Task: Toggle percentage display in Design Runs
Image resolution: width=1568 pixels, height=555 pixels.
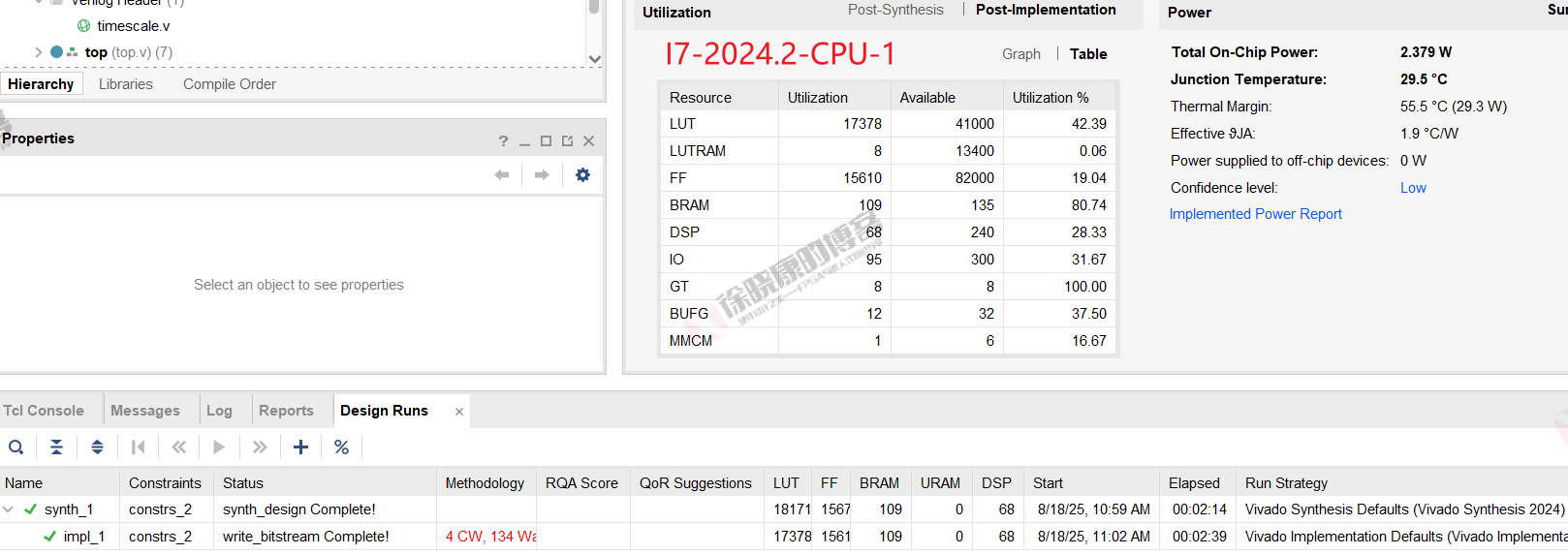Action: (341, 447)
